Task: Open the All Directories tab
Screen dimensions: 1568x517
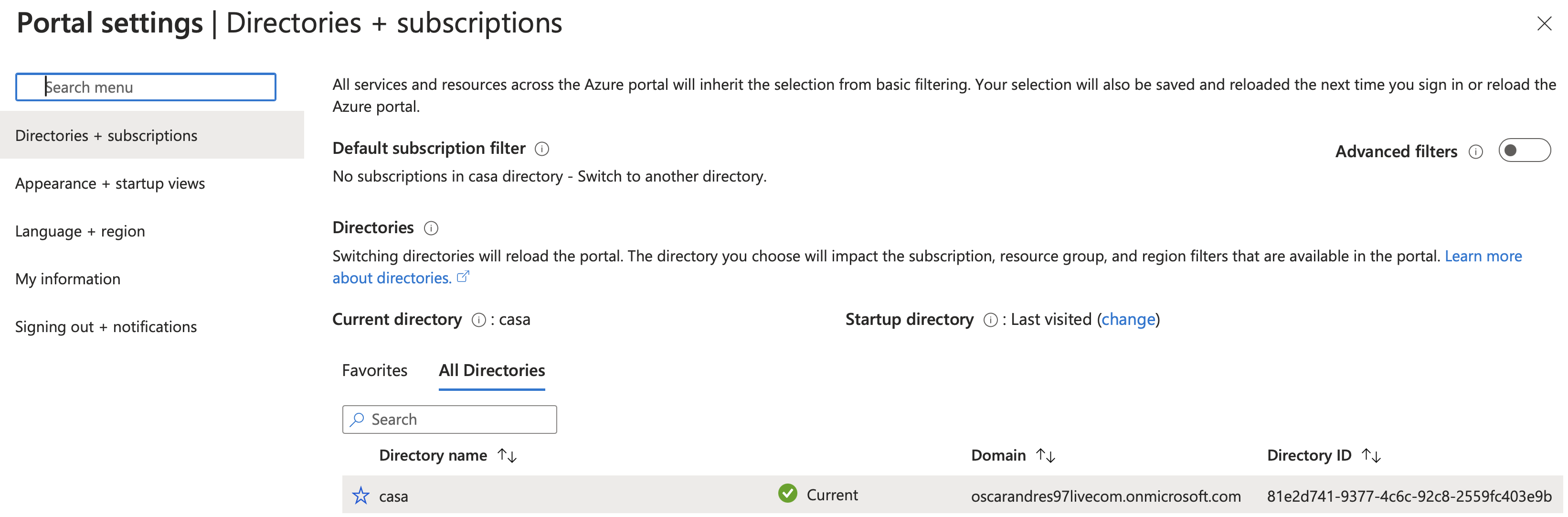Action: coord(491,370)
